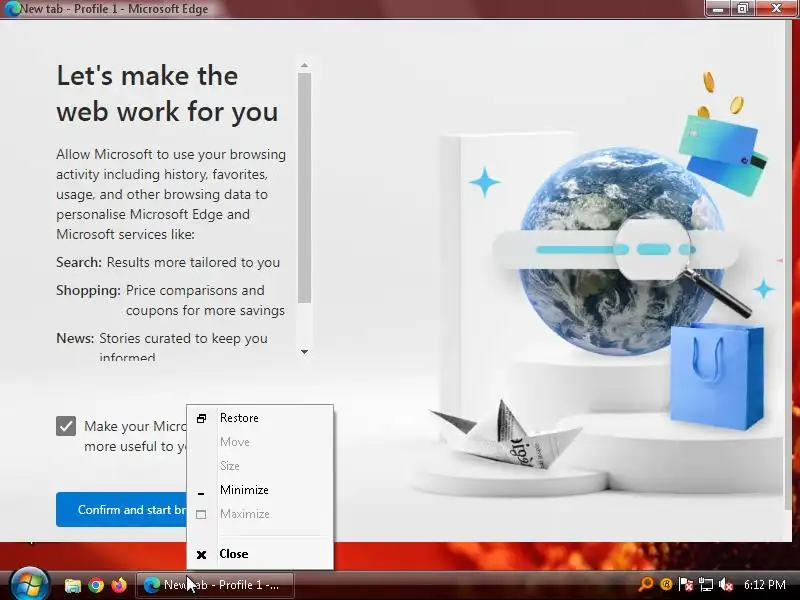This screenshot has width=800, height=600.
Task: Click the 'Let's make the web work for you' heading
Action: pos(167,94)
